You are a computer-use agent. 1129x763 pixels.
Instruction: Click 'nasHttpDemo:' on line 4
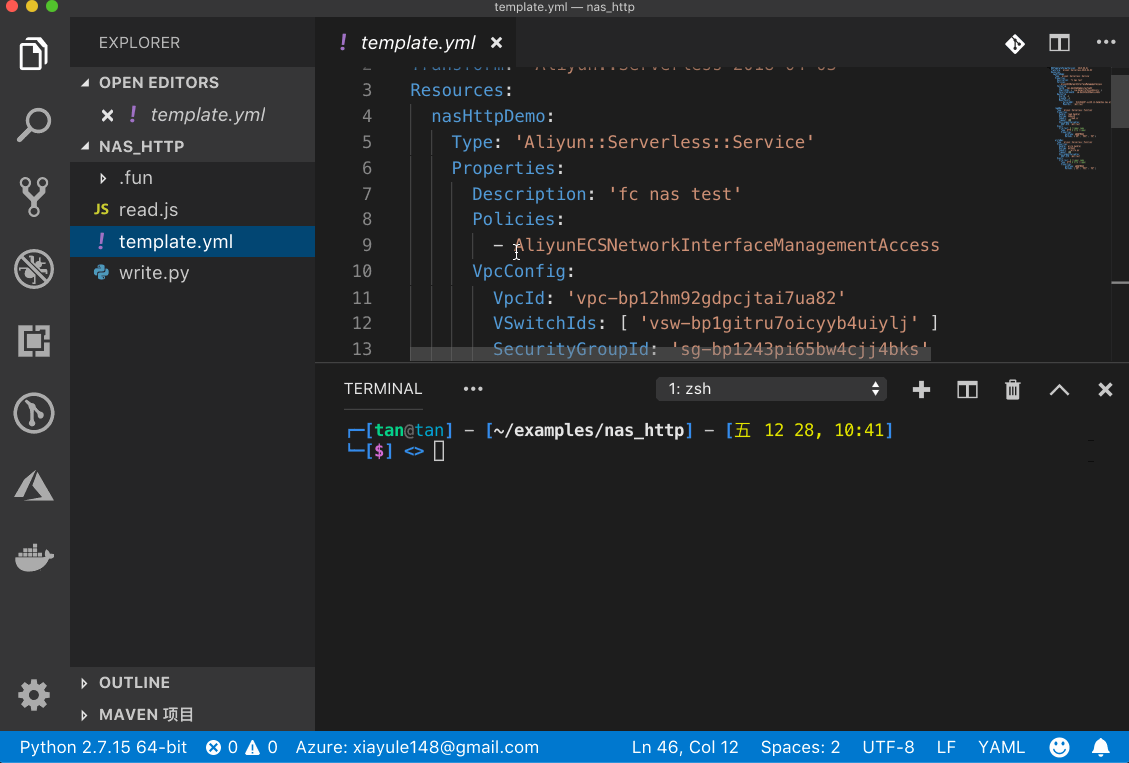[x=492, y=116]
